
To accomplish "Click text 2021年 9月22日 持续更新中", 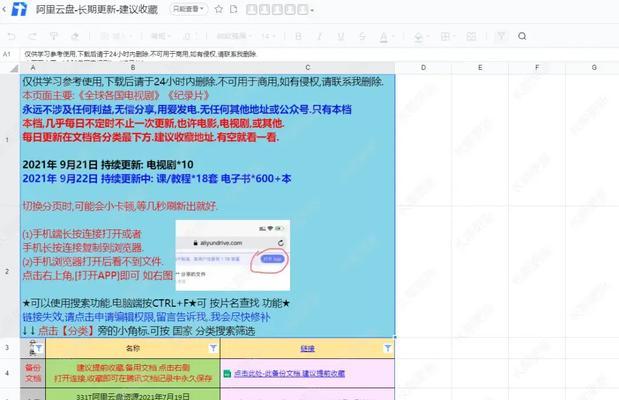I will pyautogui.click(x=88, y=178).
